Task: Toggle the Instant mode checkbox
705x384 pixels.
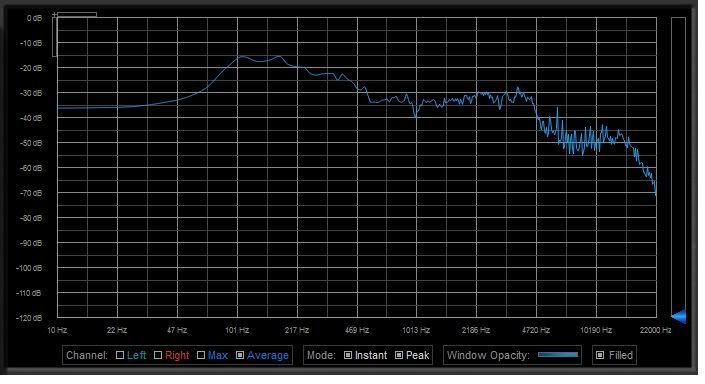Action: [x=348, y=355]
